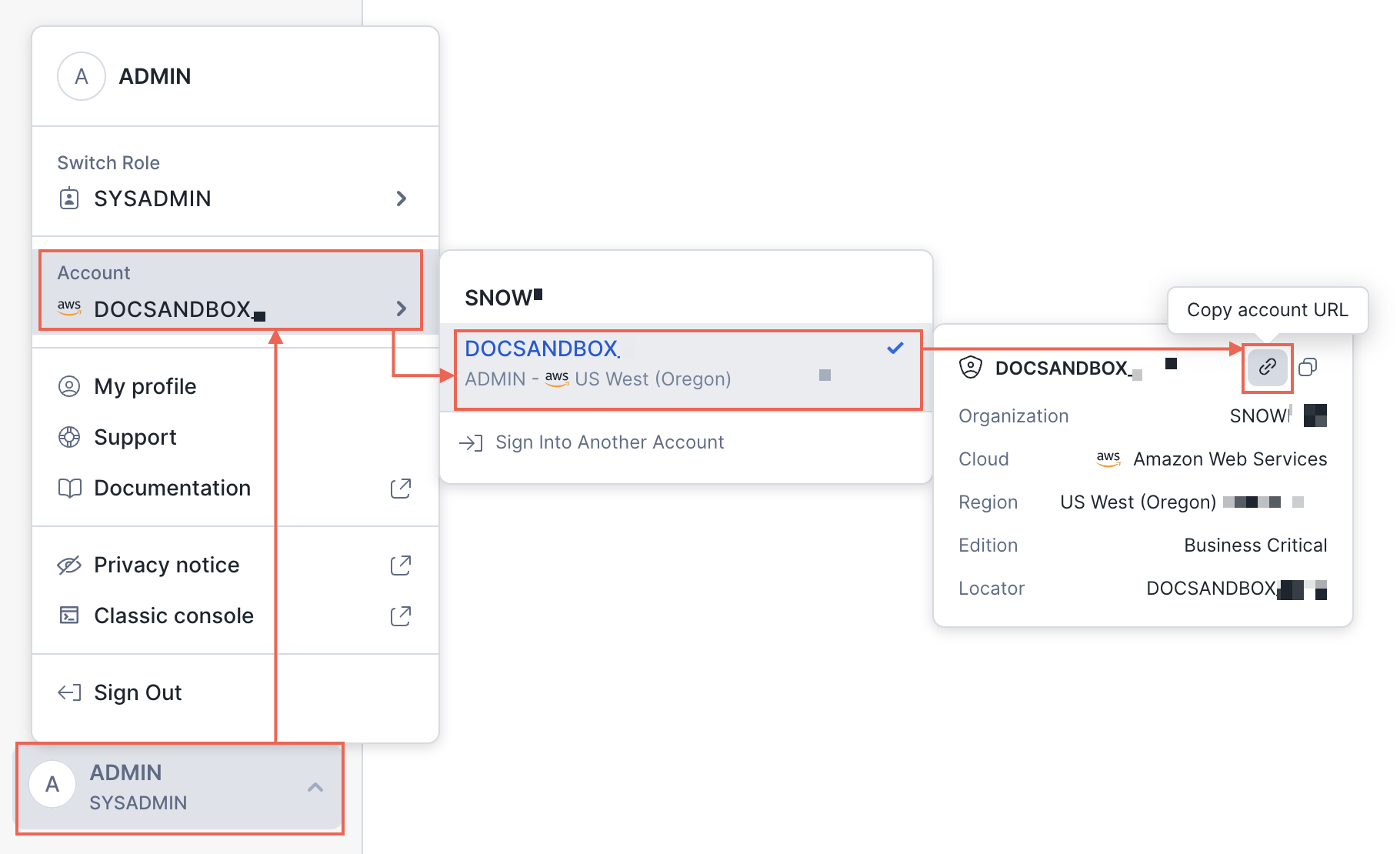Click the DOCSANDBOX title in details panel
The image size is (1400, 854).
coord(1063,368)
